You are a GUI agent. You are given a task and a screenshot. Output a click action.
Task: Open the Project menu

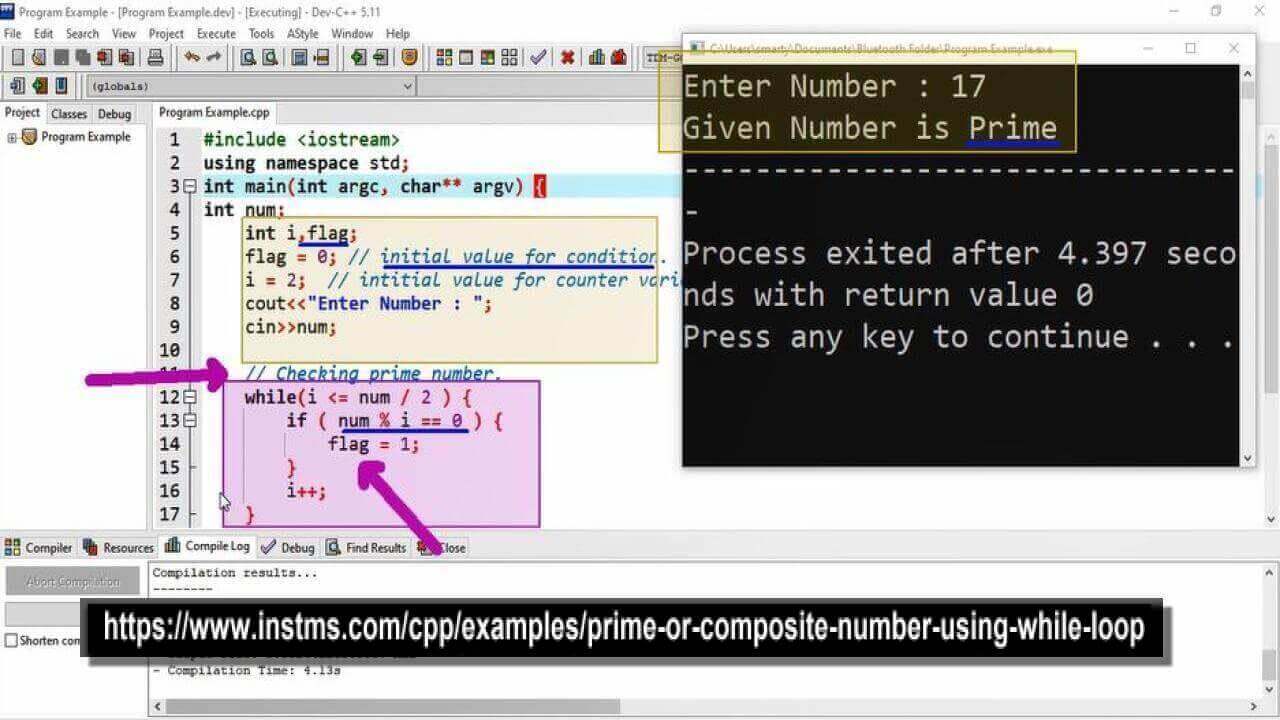(x=166, y=33)
